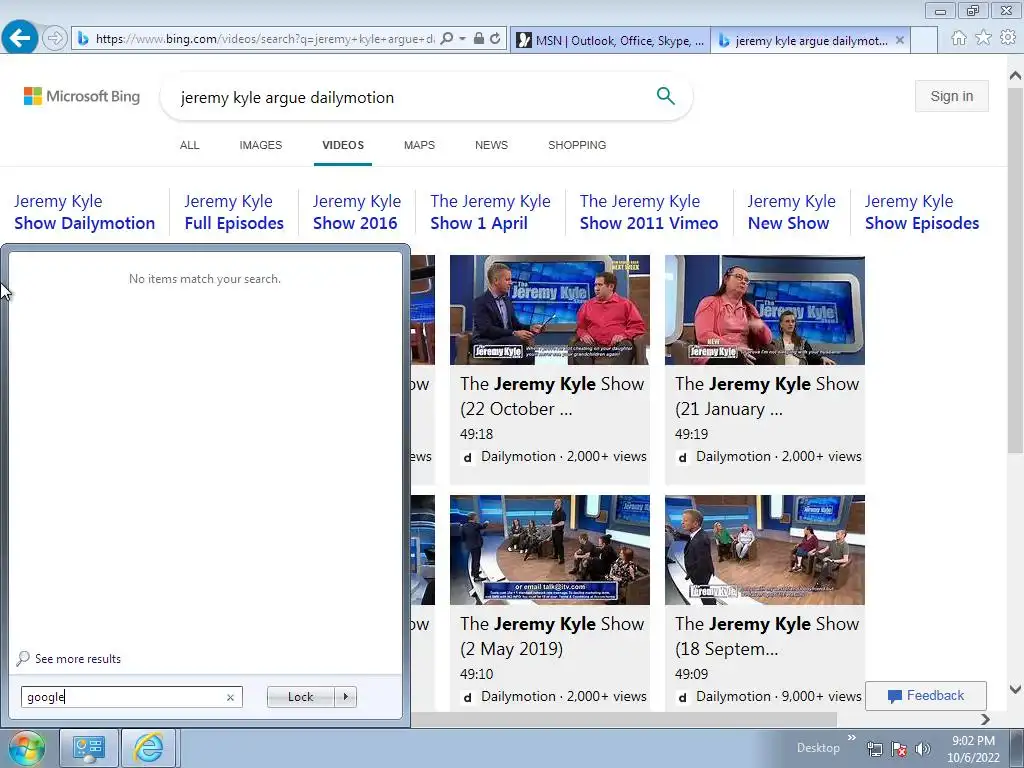
Task: Open The Jeremy Kyle Show 2011 Vimeo suggestion
Action: pyautogui.click(x=649, y=212)
